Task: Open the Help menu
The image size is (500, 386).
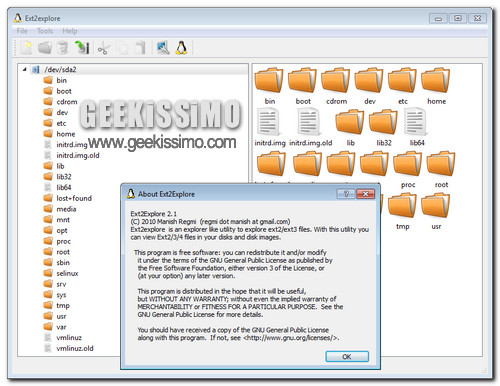Action: (70, 31)
